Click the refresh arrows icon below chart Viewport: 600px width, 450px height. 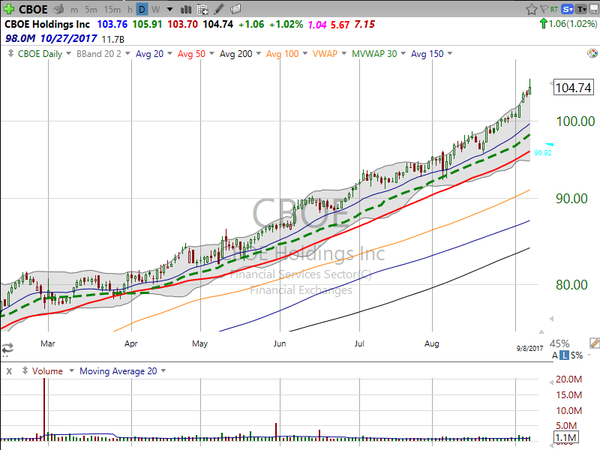[x=7, y=349]
